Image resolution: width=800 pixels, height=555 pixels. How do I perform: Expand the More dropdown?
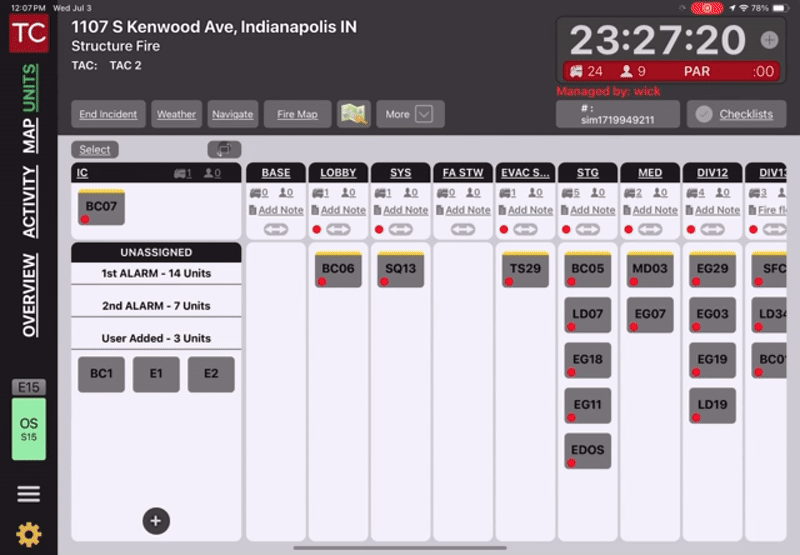pos(410,114)
